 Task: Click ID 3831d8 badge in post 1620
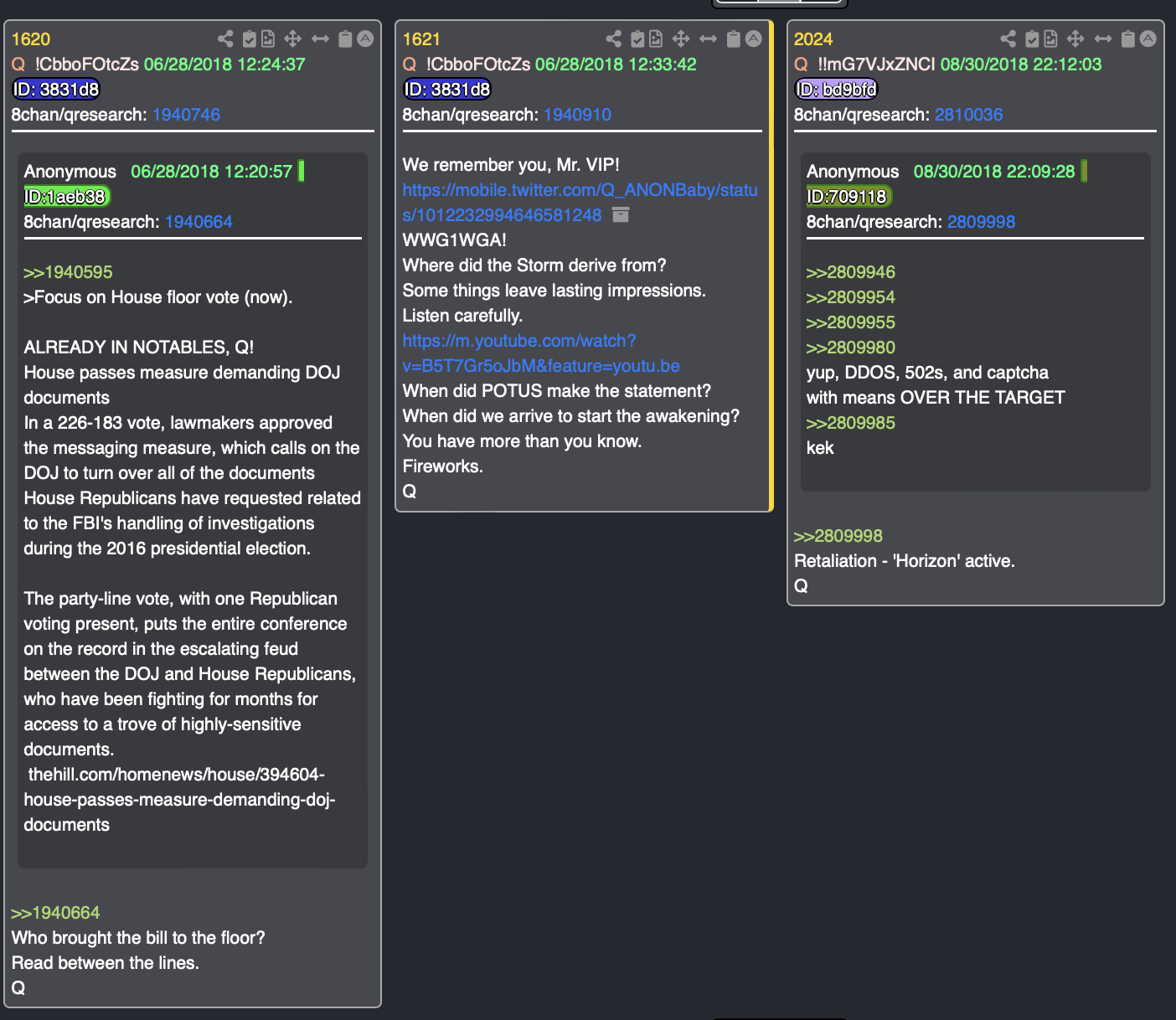(x=56, y=90)
